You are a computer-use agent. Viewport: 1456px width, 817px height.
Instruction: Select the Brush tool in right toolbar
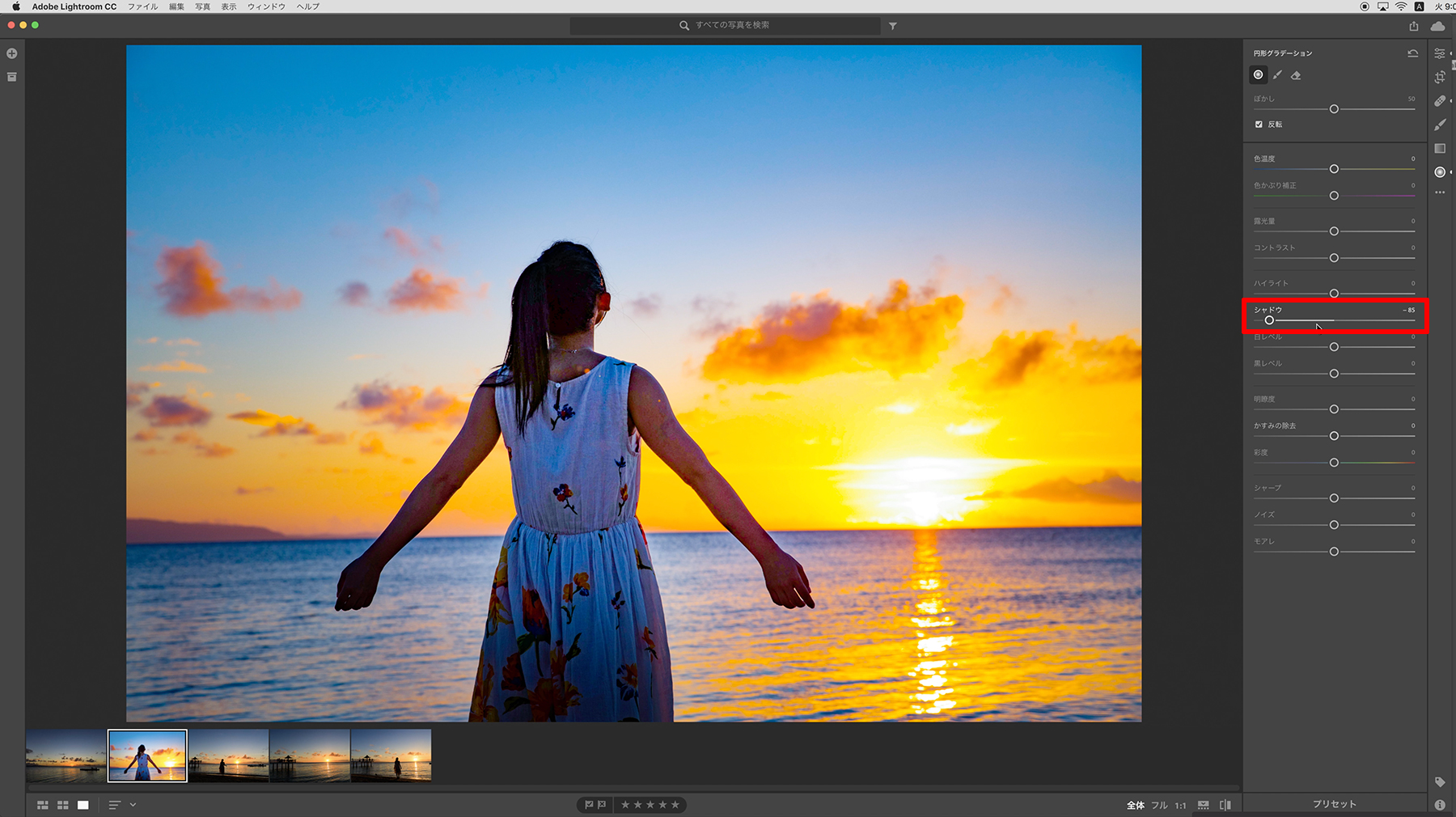tap(1440, 125)
